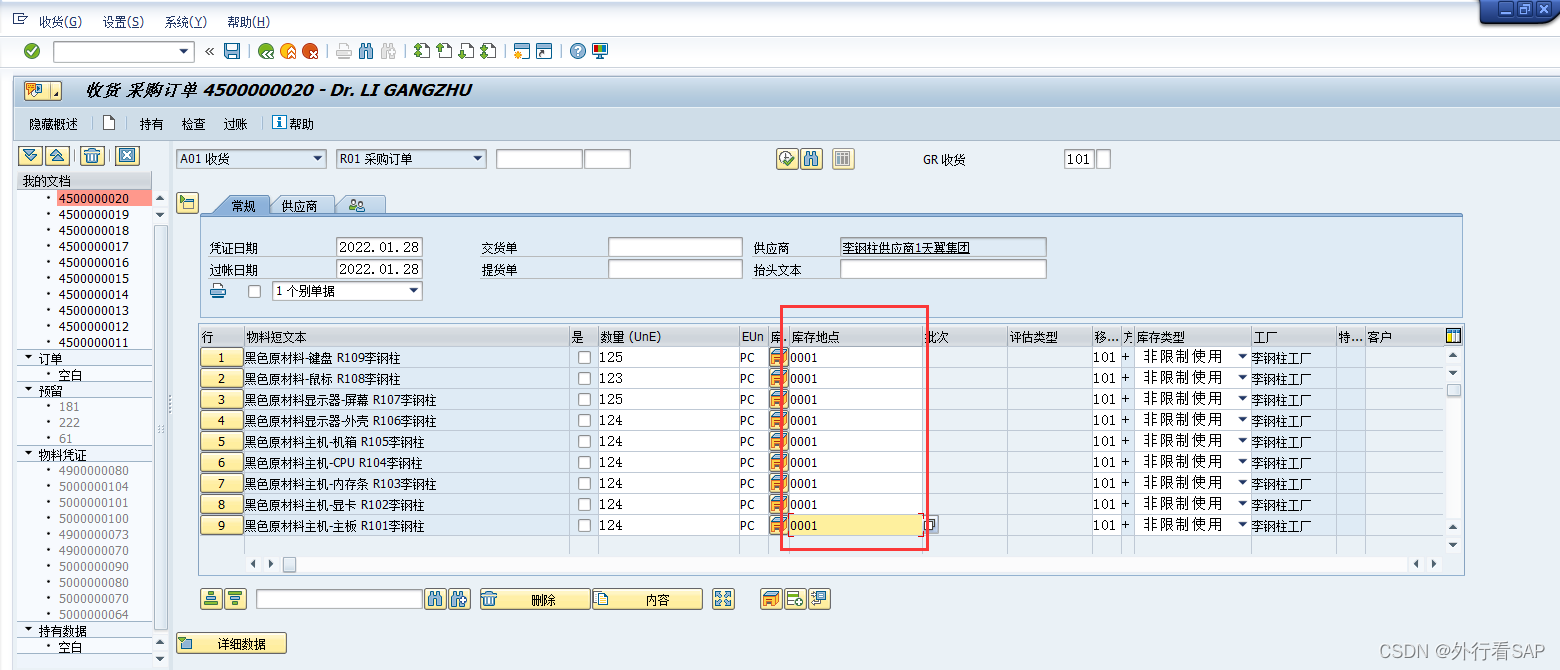Screen dimensions: 1560x670
Task: Click the Find binoculars icon in toolbar
Action: click(366, 51)
